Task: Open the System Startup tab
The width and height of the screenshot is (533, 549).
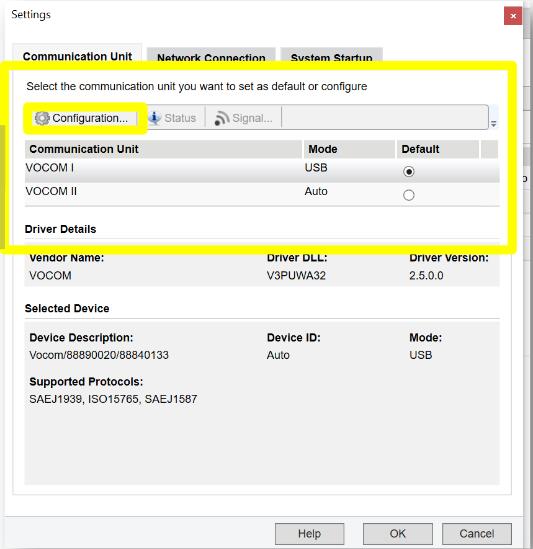Action: 331,56
